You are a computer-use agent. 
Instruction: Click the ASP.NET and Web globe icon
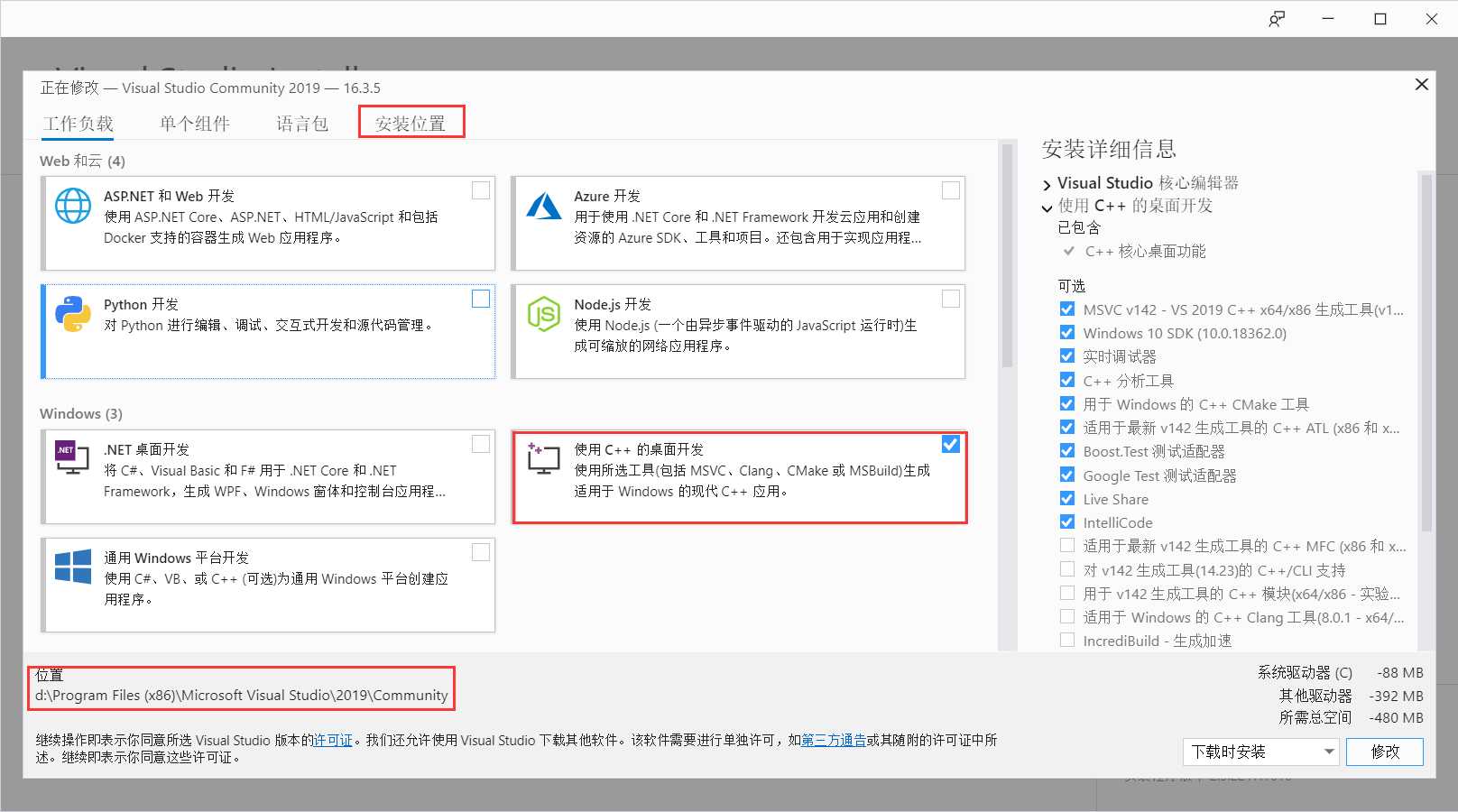point(73,206)
